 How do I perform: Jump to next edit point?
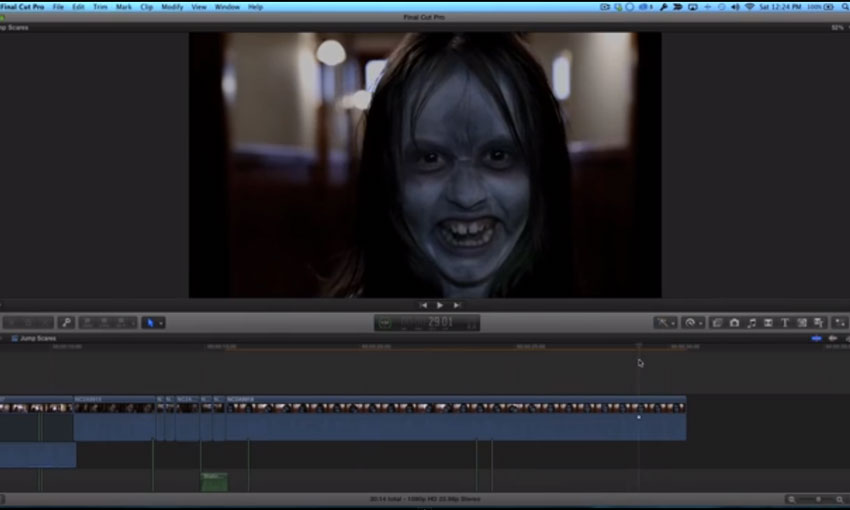click(x=457, y=306)
